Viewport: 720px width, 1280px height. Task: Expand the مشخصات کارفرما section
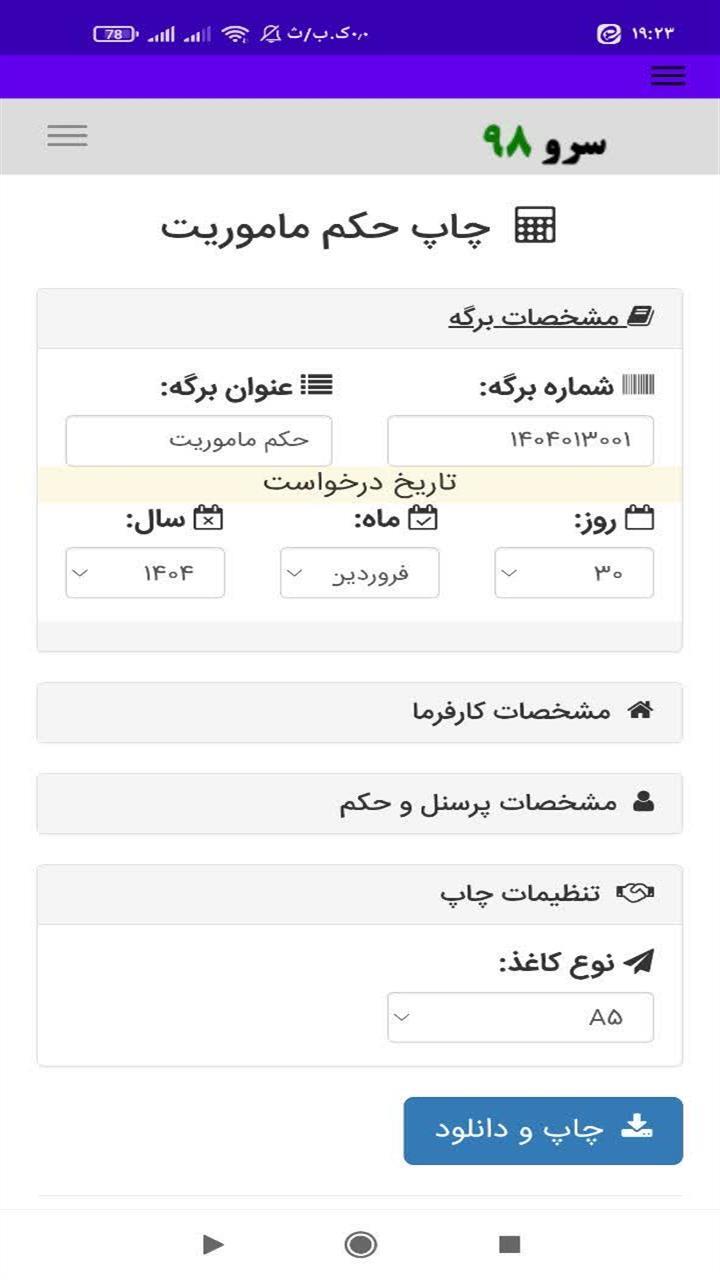point(360,712)
